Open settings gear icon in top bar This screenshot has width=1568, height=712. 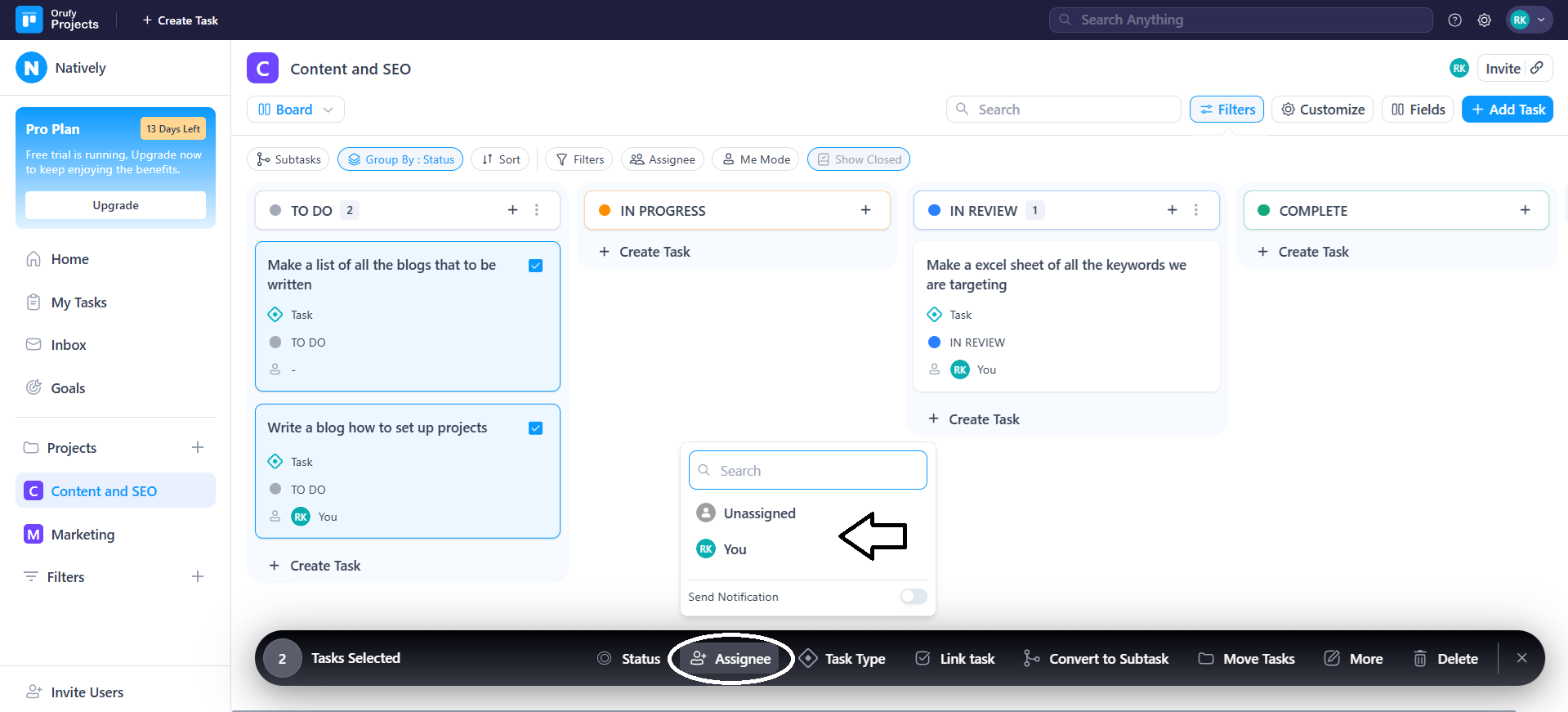[1484, 20]
